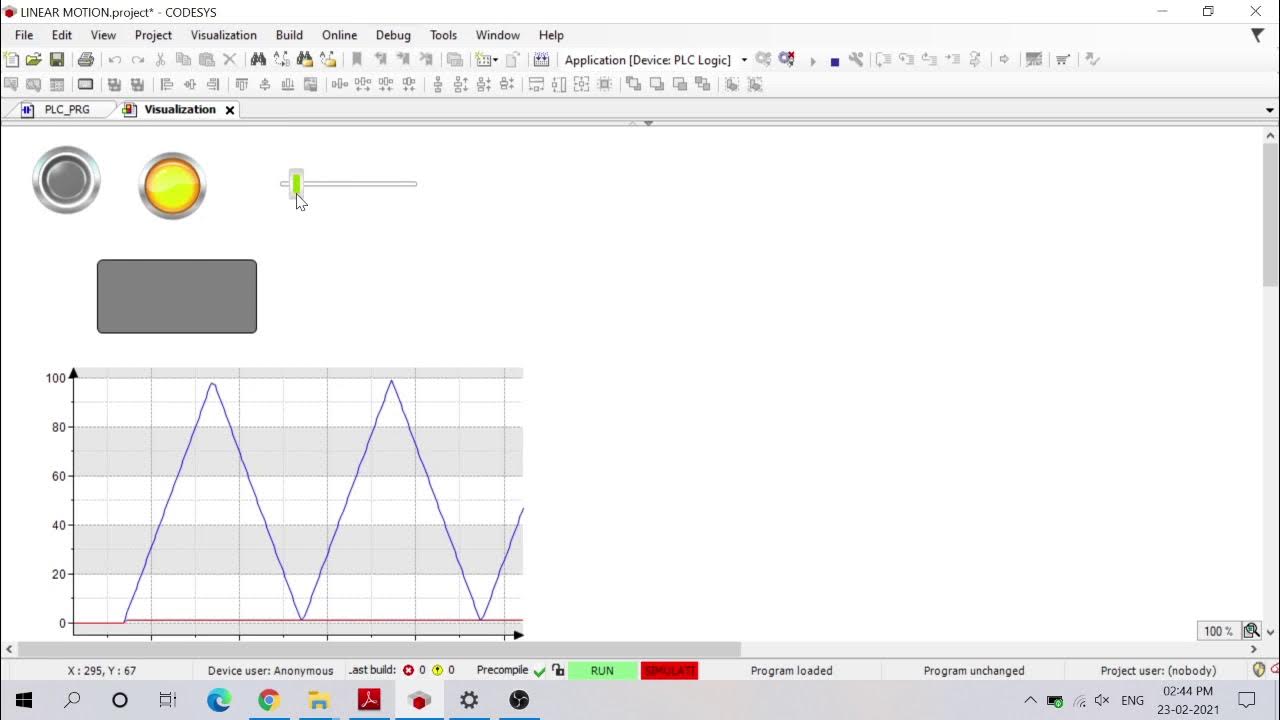Open the Online menu
Screen dimensions: 1280x720
[339, 35]
